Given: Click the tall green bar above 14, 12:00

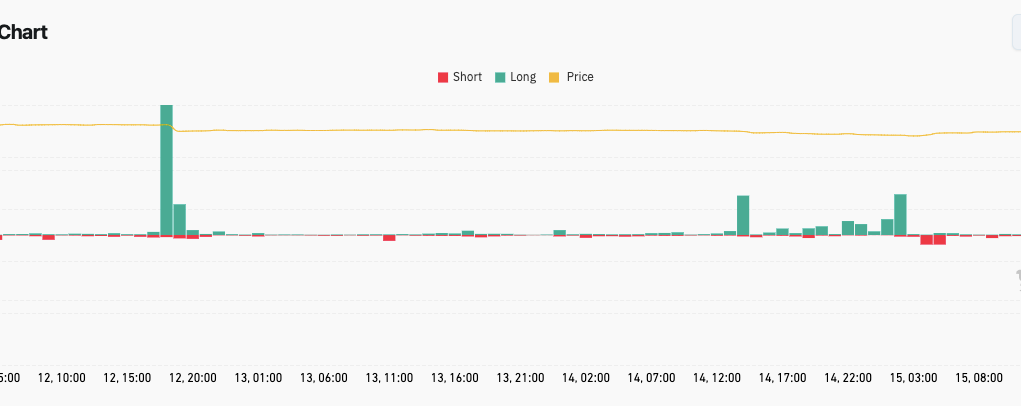Looking at the screenshot, I should pyautogui.click(x=743, y=215).
